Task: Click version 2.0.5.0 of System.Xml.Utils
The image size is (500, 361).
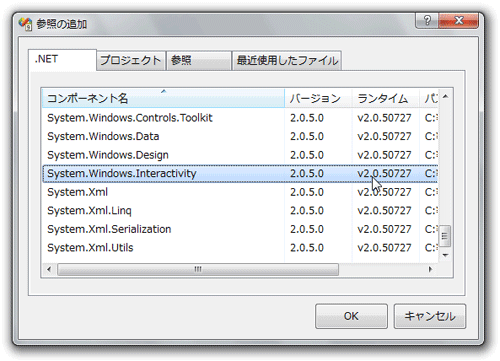Action: tap(307, 248)
